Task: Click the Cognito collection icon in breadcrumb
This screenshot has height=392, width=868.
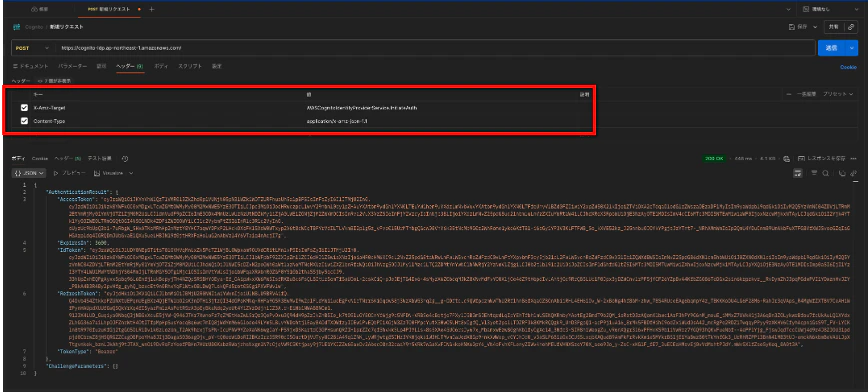Action: tap(17, 27)
